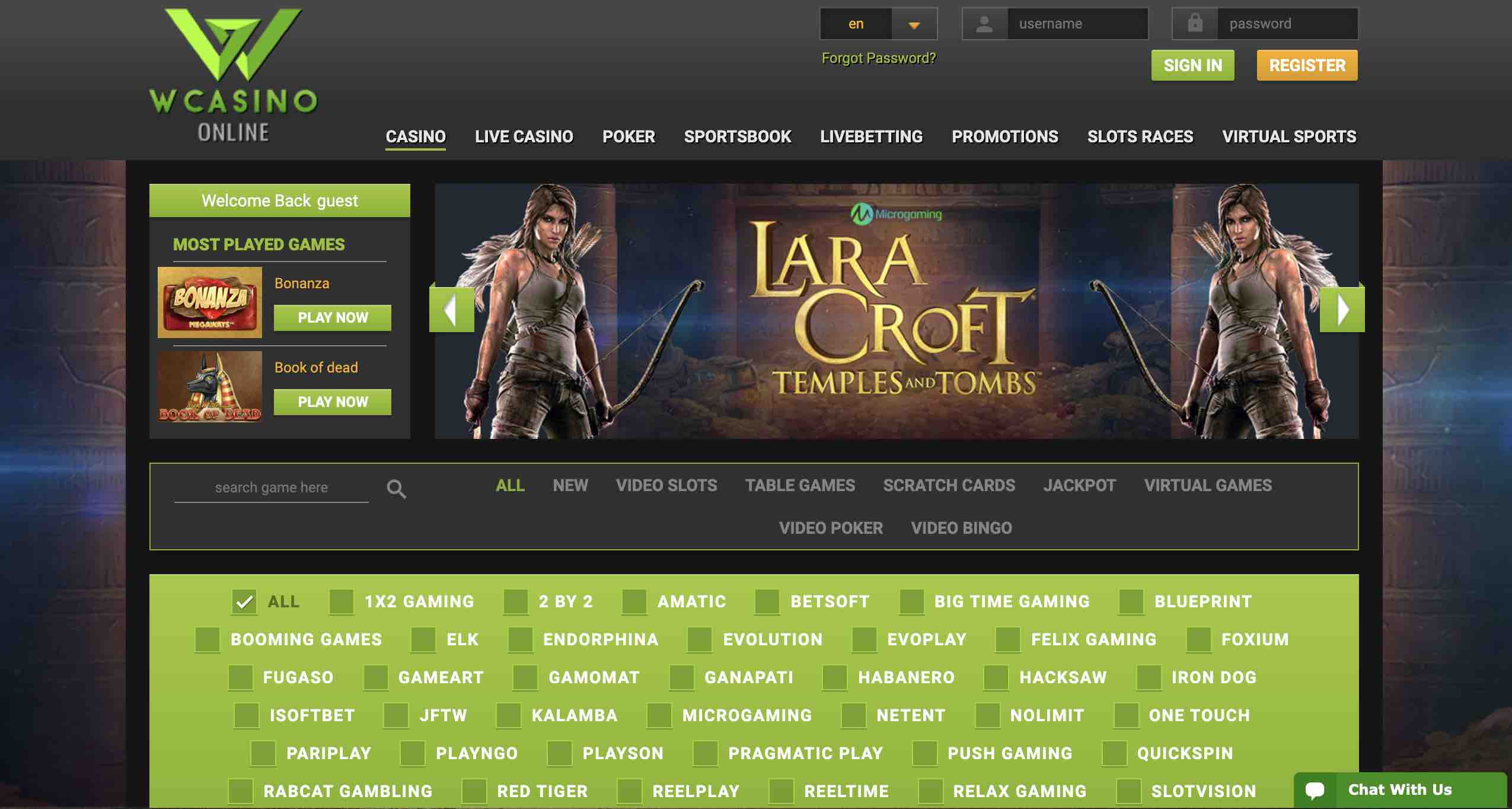
Task: Open the POKER menu item
Action: (629, 136)
